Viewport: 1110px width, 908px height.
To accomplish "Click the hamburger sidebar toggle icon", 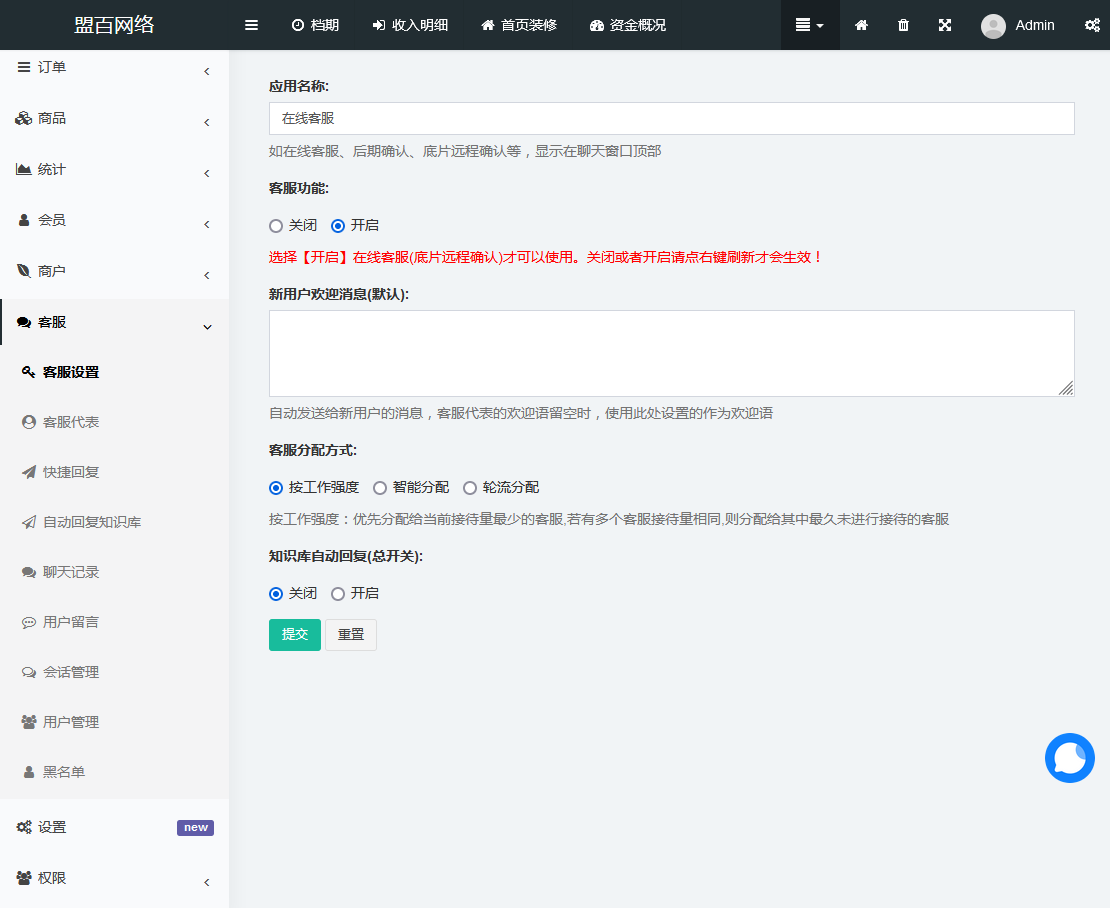I will (251, 25).
